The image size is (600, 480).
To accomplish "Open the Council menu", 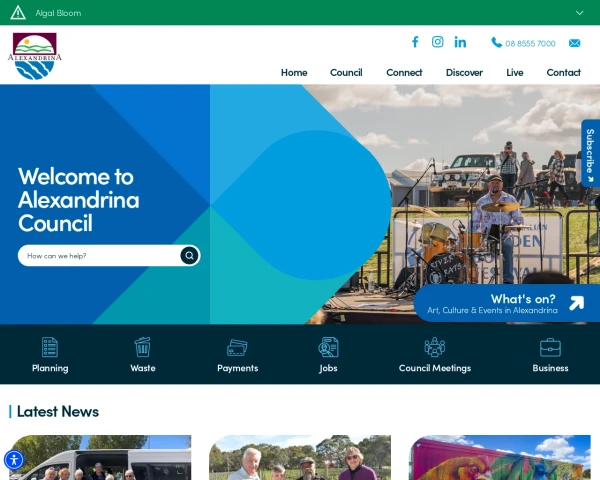I will 346,72.
